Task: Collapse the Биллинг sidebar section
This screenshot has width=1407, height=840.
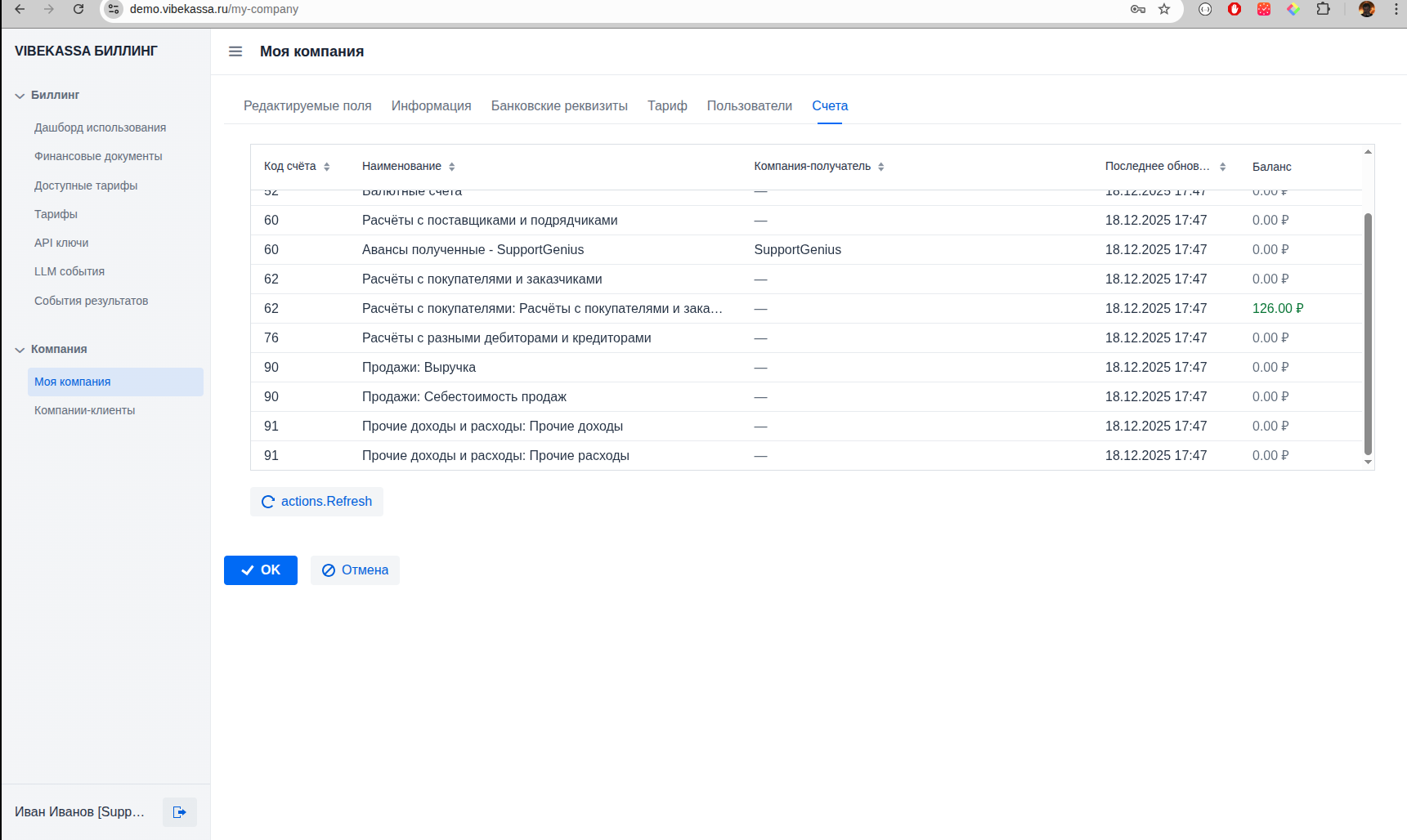Action: (20, 96)
